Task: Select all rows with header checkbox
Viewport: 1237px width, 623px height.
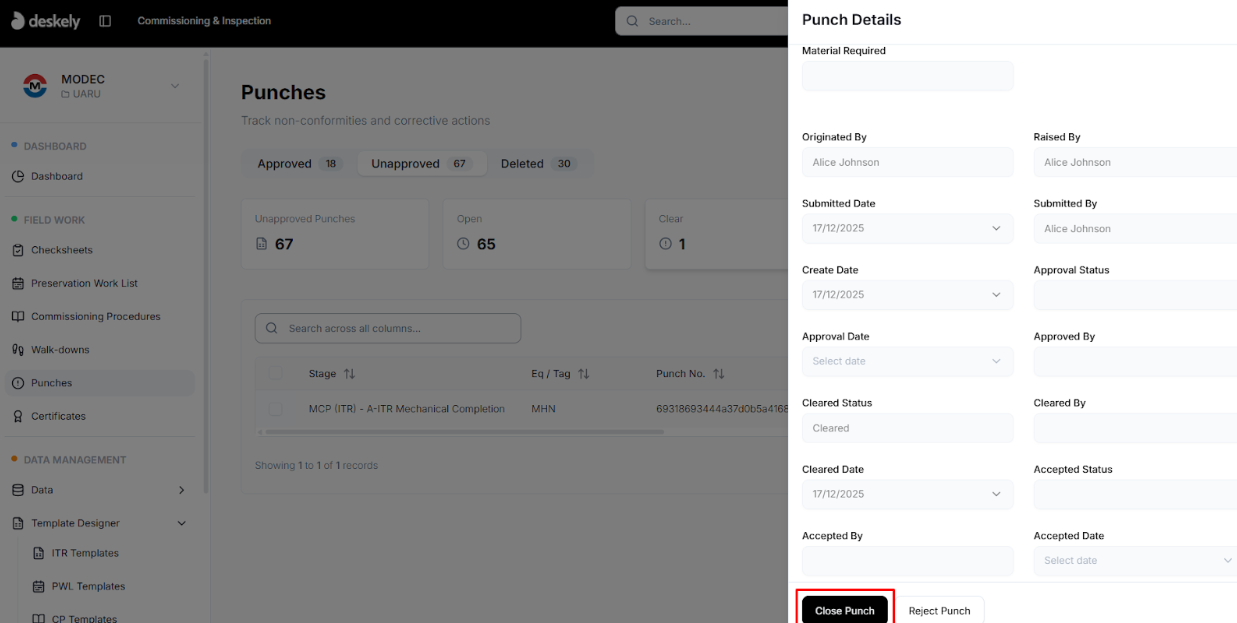Action: coord(275,374)
